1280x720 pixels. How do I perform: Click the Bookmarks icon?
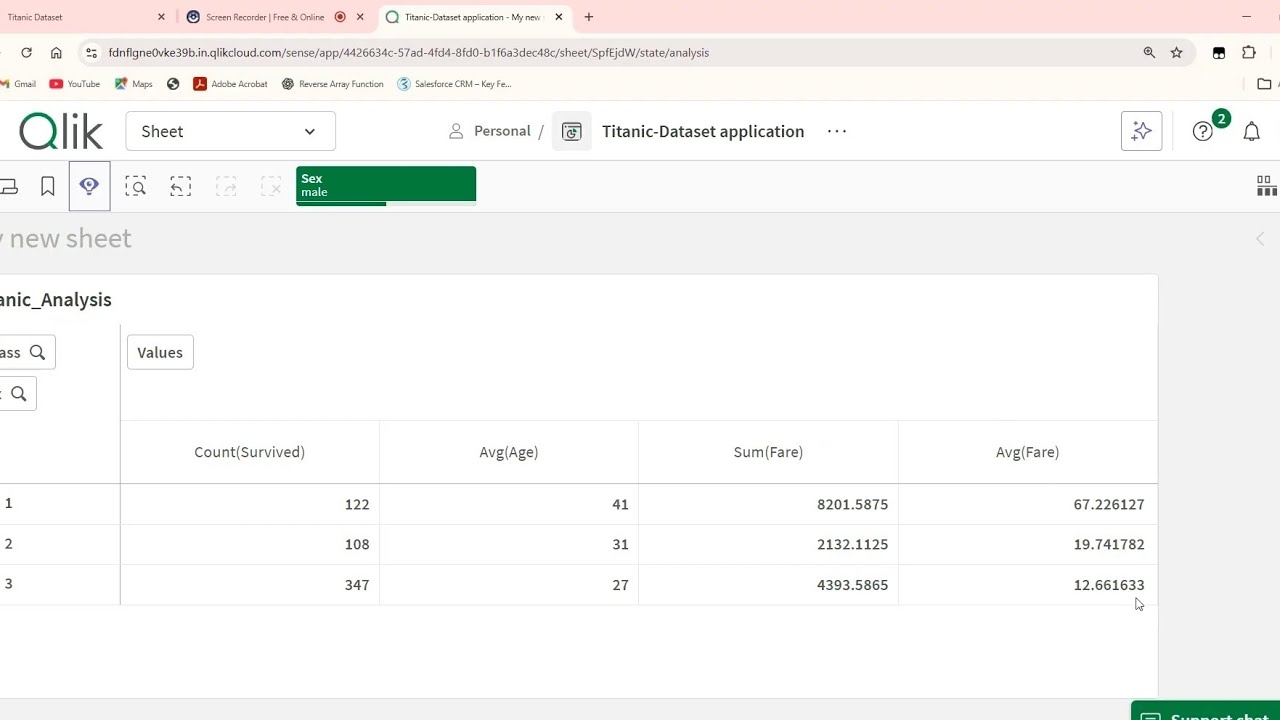(x=47, y=186)
